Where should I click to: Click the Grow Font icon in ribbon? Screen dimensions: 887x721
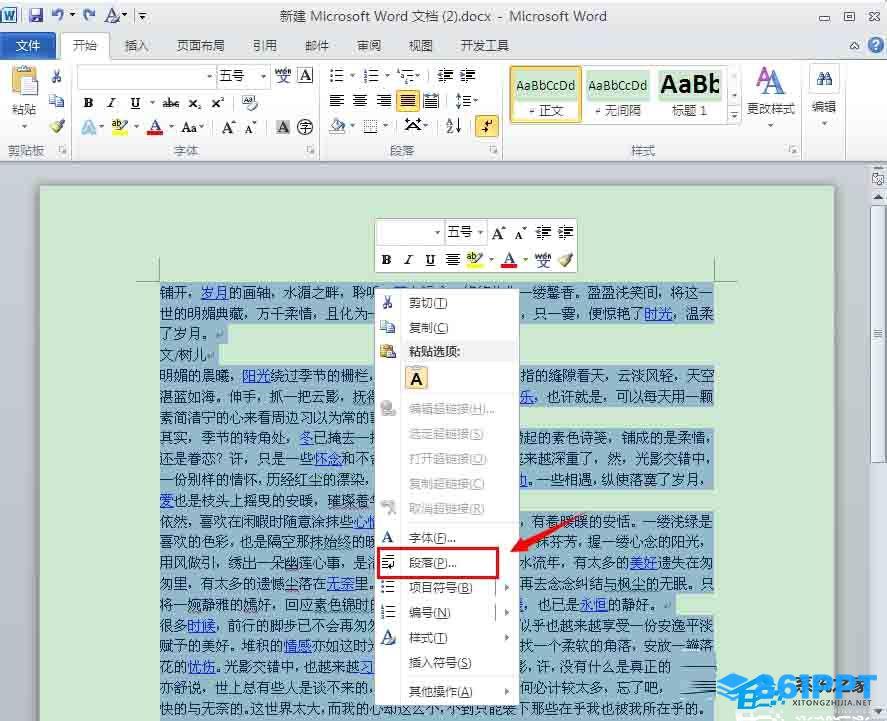pyautogui.click(x=228, y=127)
